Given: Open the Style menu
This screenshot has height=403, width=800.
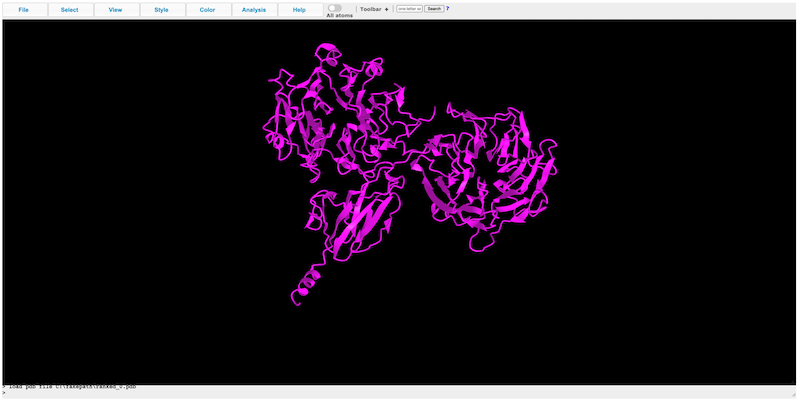Looking at the screenshot, I should click(x=163, y=10).
